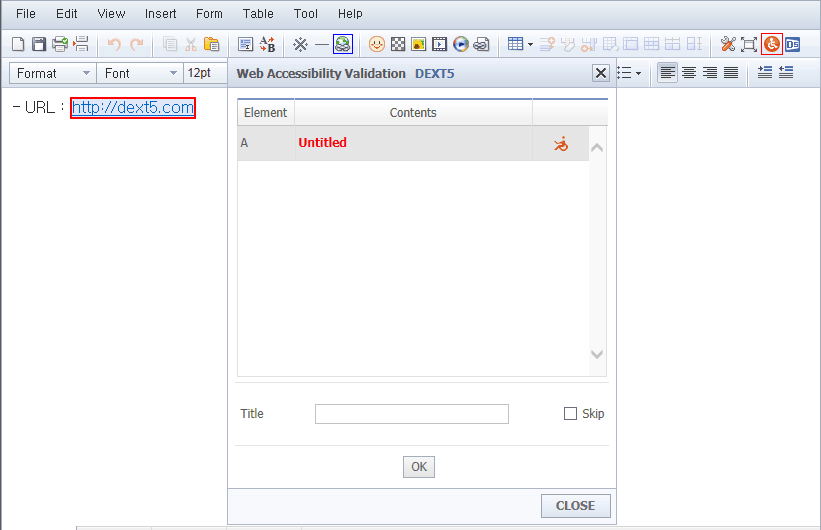Close the Web Accessibility Validation dialog with X
The width and height of the screenshot is (821, 530).
pyautogui.click(x=601, y=73)
